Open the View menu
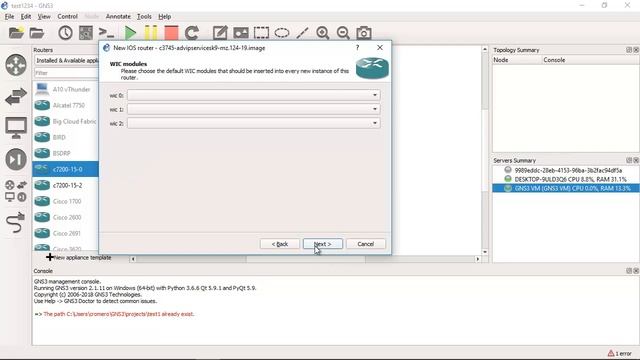This screenshot has width=640, height=360. (44, 16)
